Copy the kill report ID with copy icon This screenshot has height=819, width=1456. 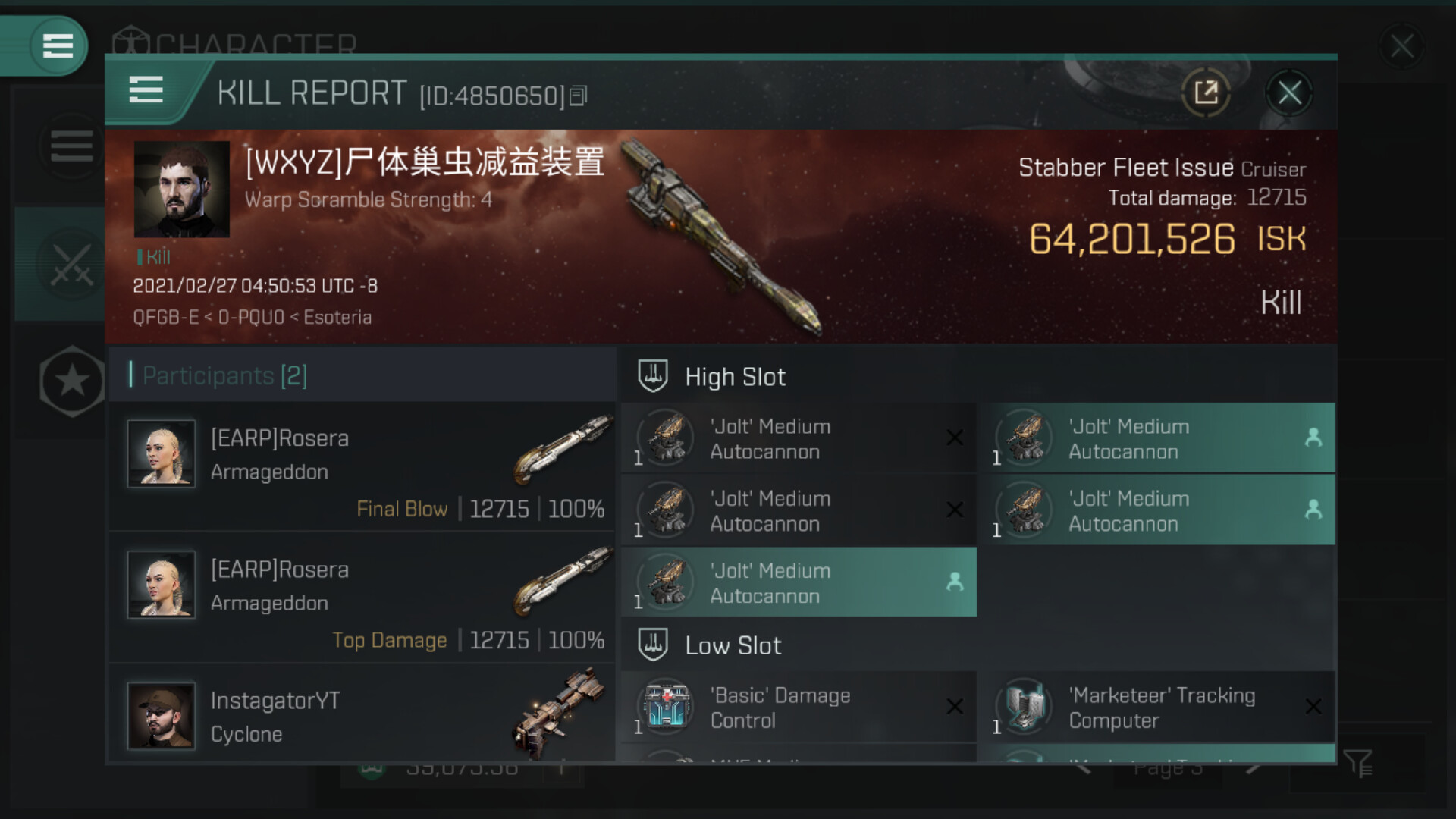pyautogui.click(x=579, y=96)
